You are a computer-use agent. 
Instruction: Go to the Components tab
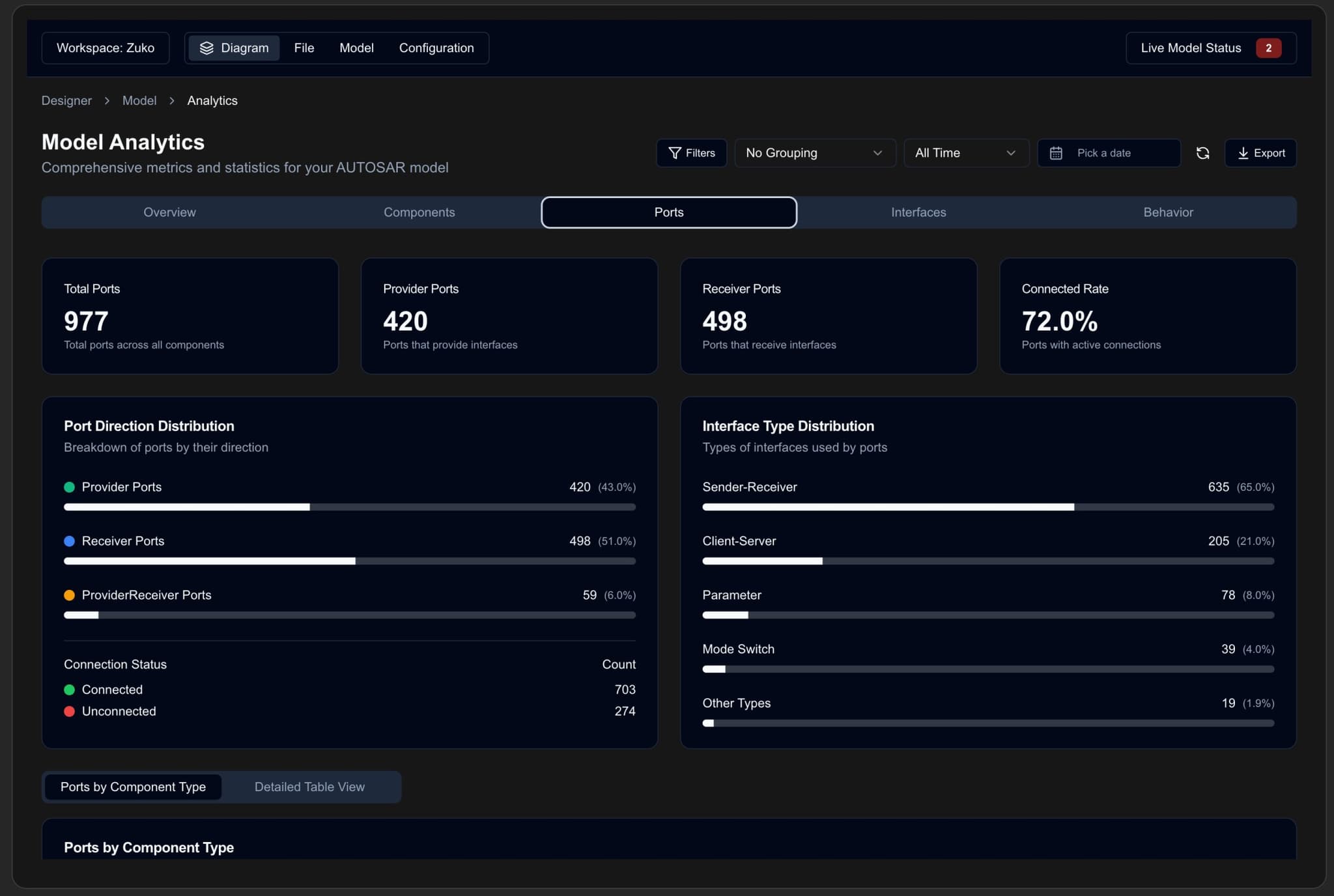pyautogui.click(x=419, y=212)
